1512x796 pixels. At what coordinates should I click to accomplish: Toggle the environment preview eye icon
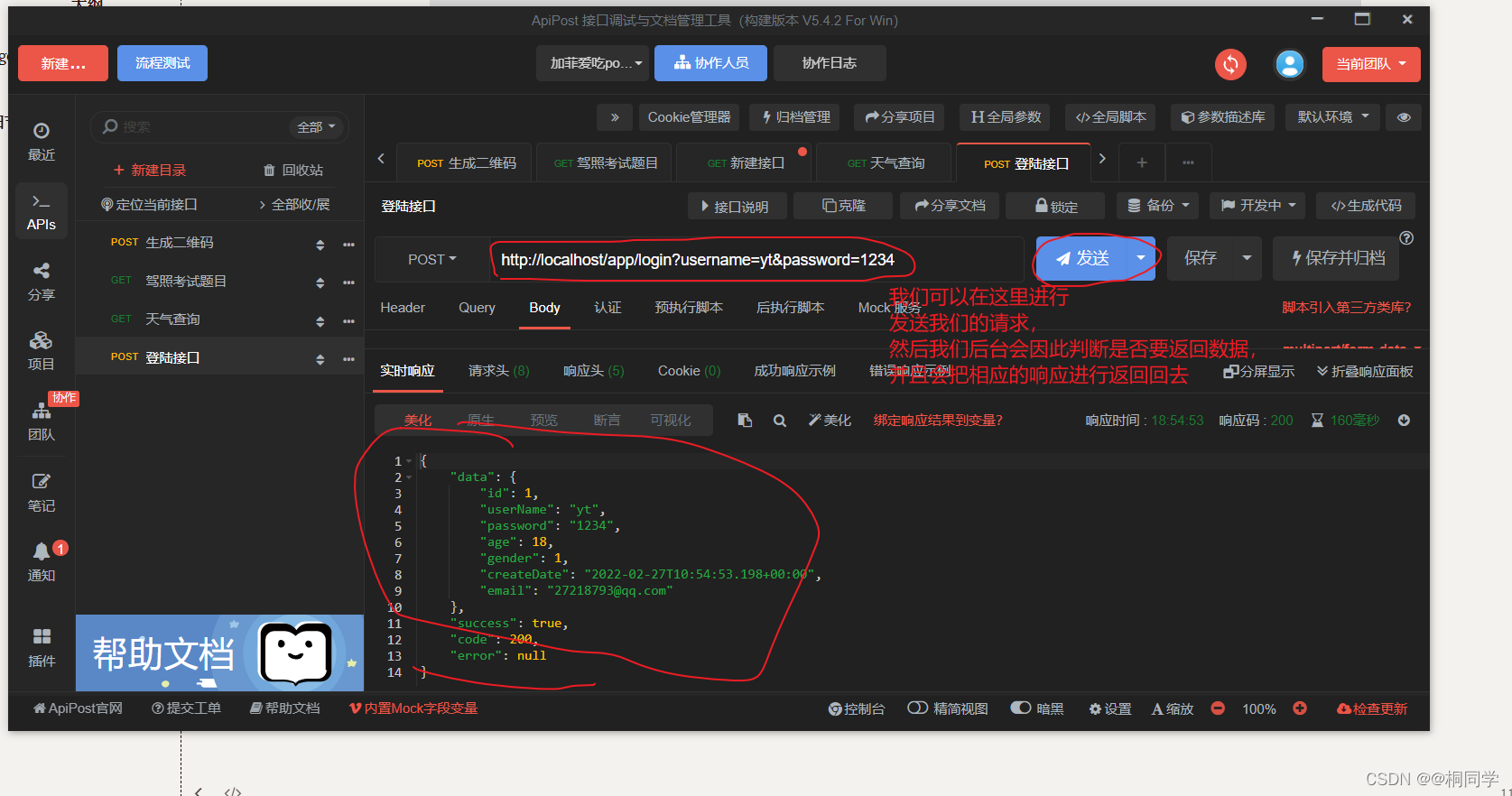1404,117
